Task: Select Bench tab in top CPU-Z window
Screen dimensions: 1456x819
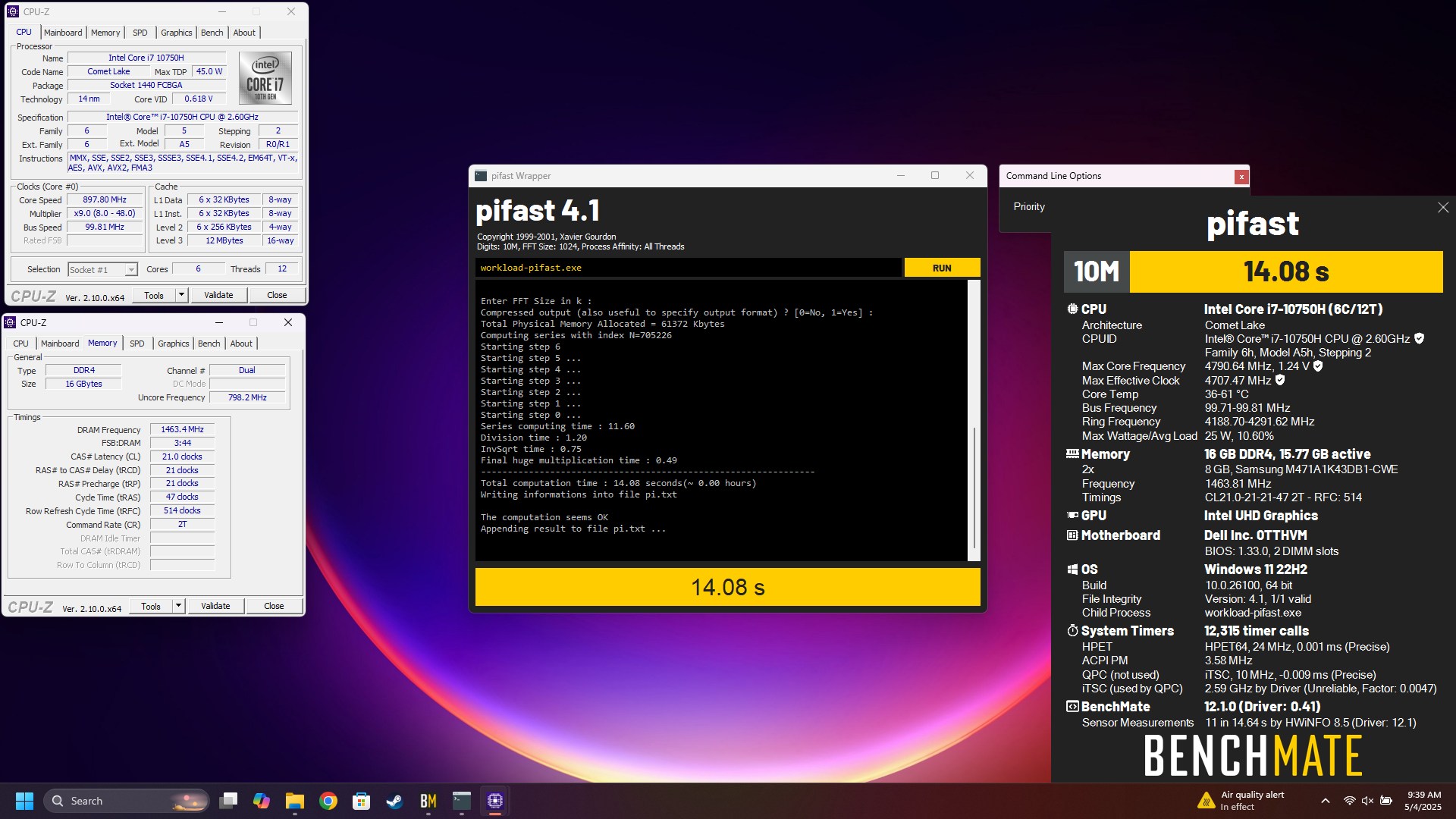Action: tap(212, 33)
